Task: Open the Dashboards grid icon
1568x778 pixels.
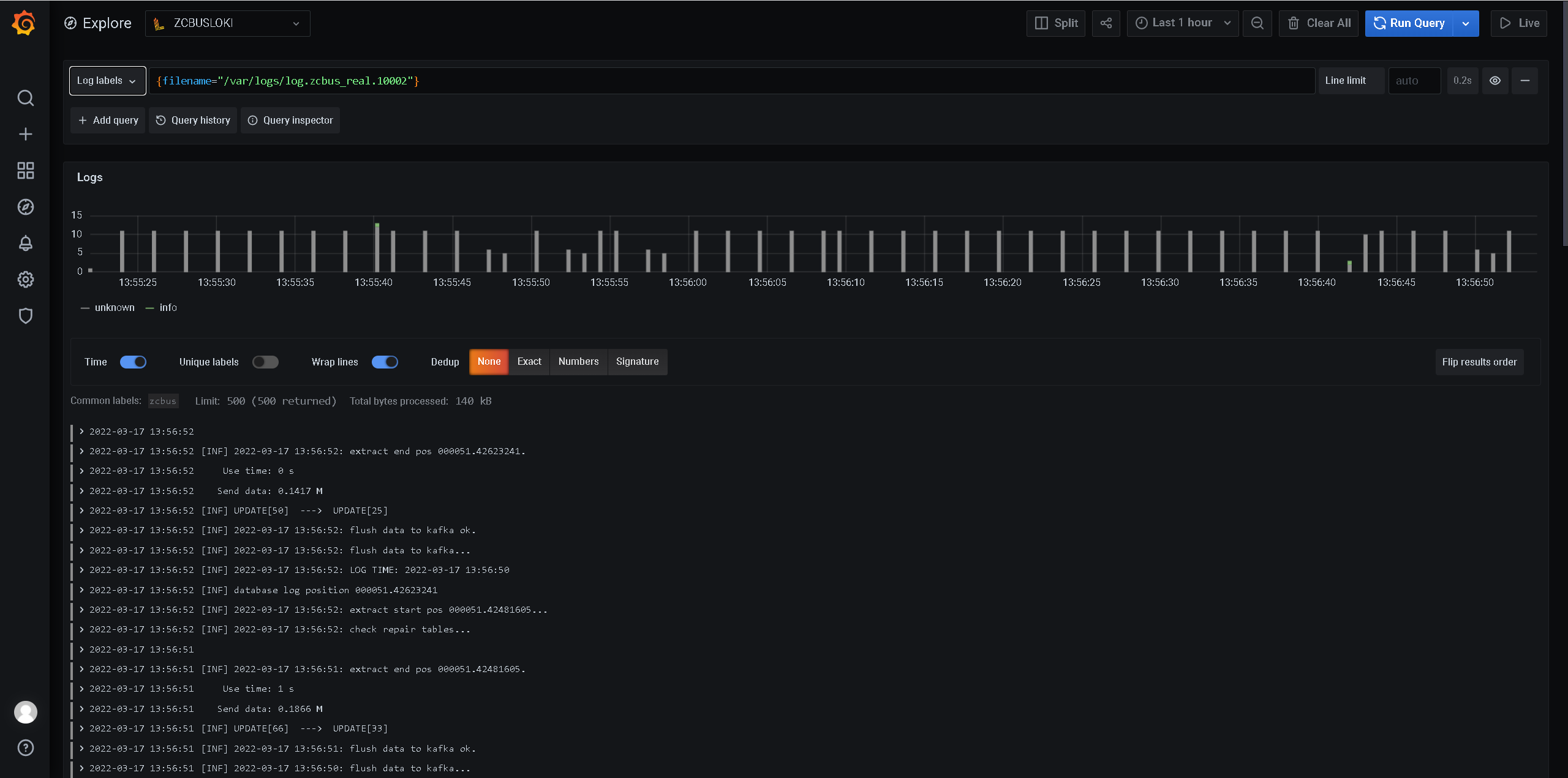Action: (25, 170)
